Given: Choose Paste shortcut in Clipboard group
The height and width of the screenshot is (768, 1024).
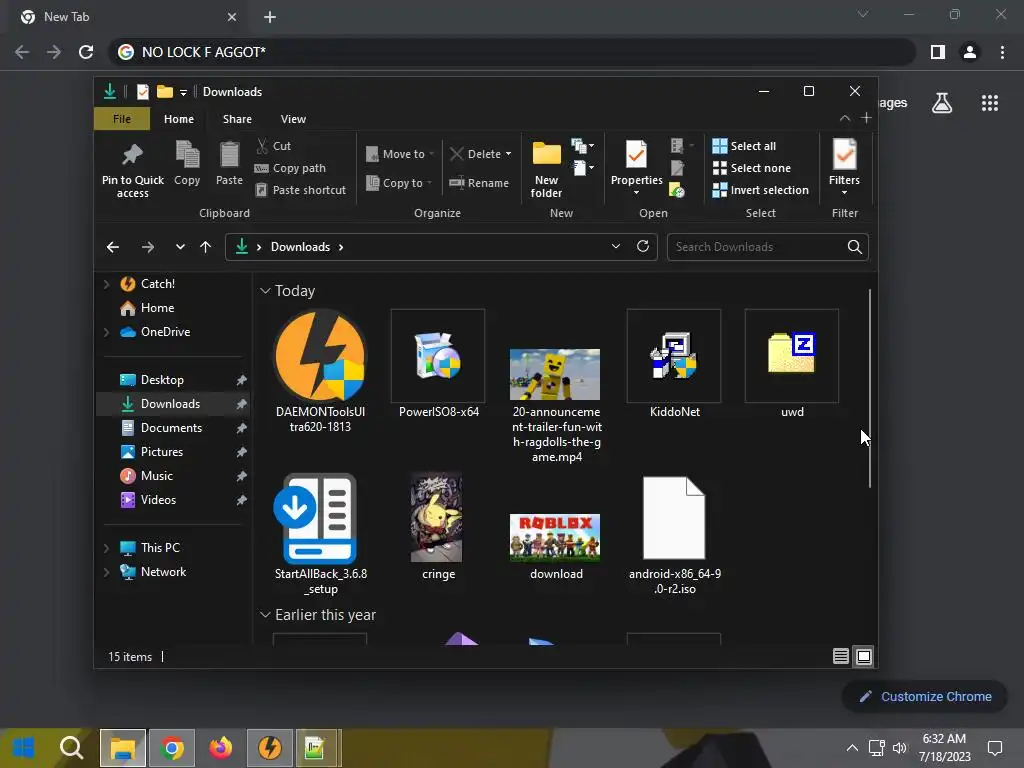Looking at the screenshot, I should (301, 190).
